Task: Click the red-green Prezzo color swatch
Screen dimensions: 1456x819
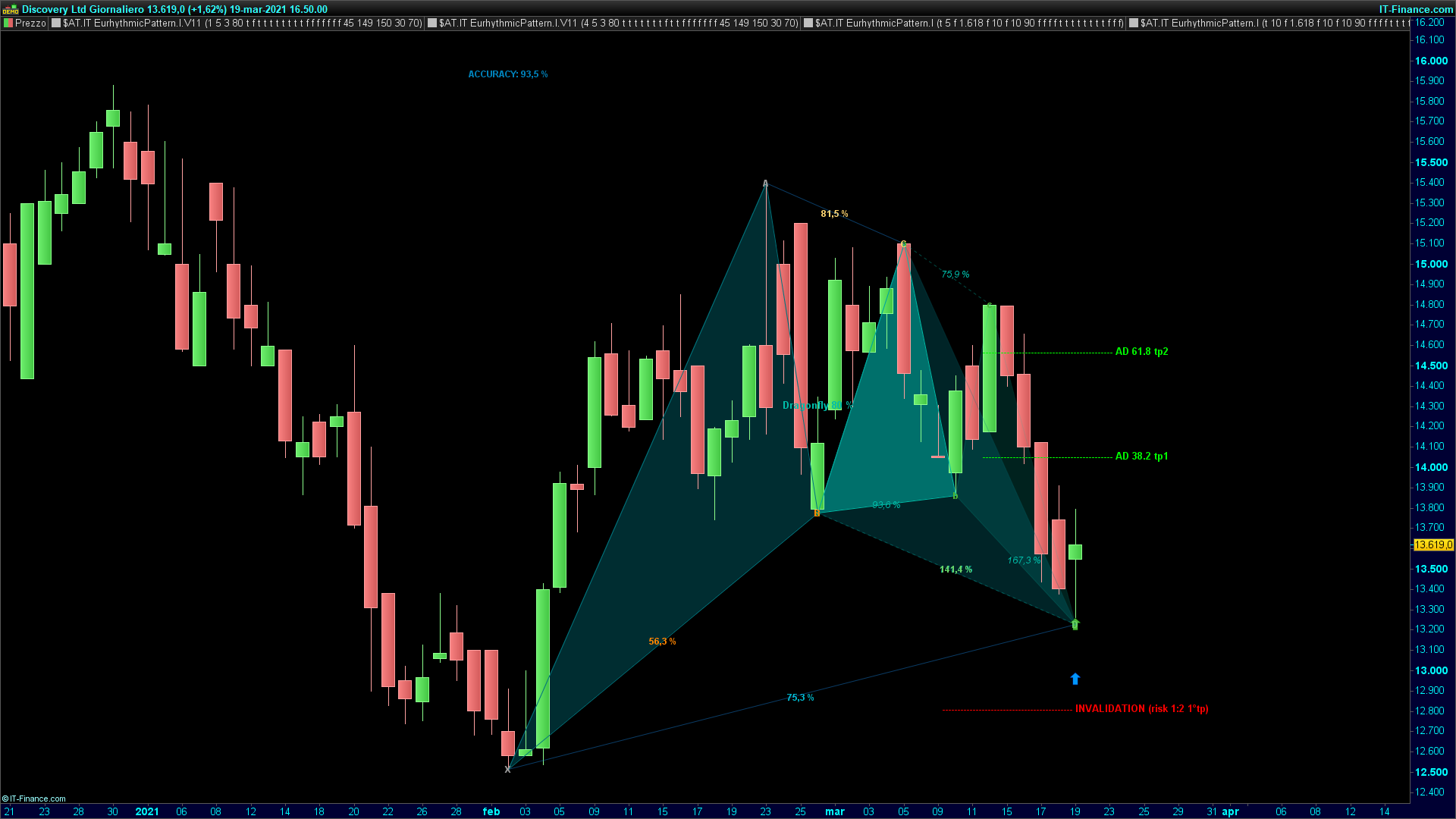Action: click(8, 24)
